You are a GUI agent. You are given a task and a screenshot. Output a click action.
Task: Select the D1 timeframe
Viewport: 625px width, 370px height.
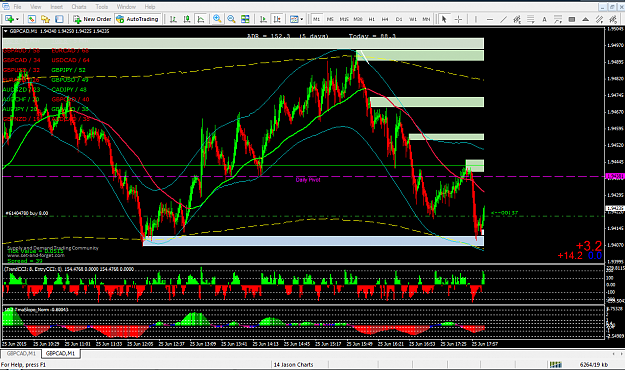[x=399, y=19]
